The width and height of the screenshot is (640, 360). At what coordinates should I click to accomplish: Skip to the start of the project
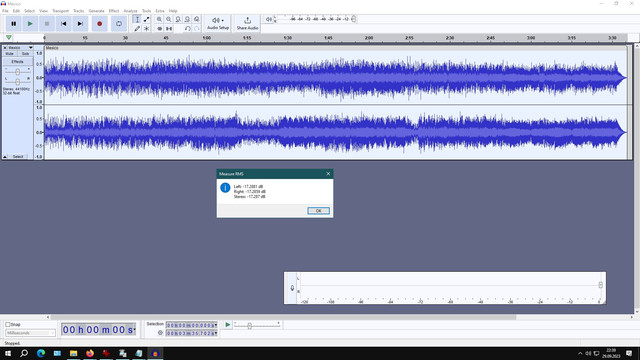(64, 24)
